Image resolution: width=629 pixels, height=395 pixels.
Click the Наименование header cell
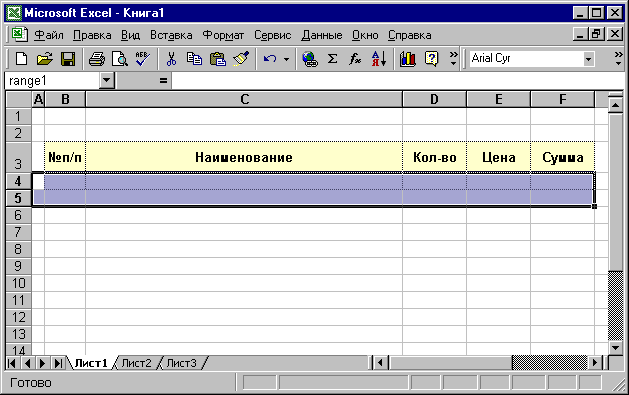[244, 157]
